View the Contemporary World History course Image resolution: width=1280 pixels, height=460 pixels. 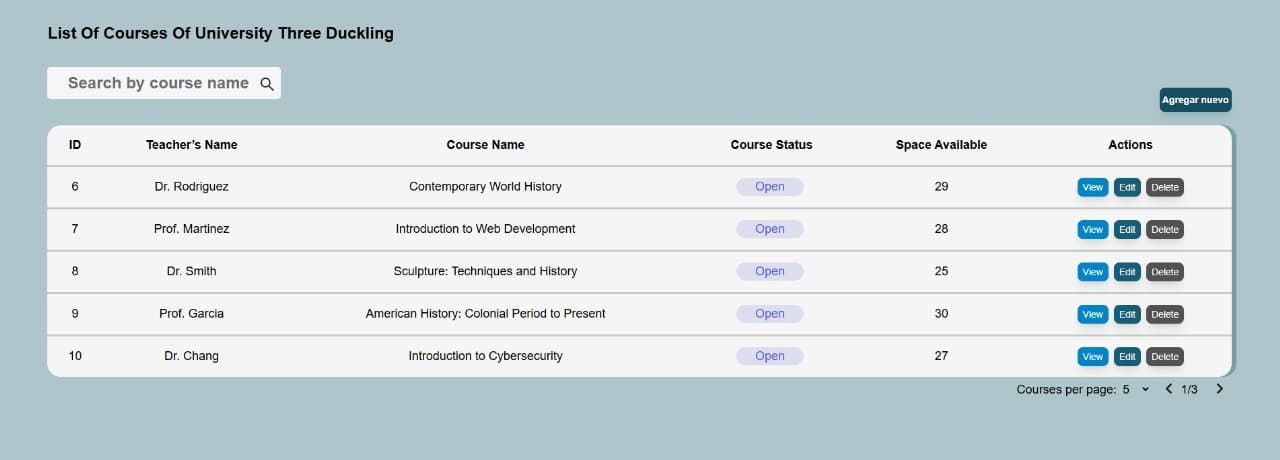1092,187
